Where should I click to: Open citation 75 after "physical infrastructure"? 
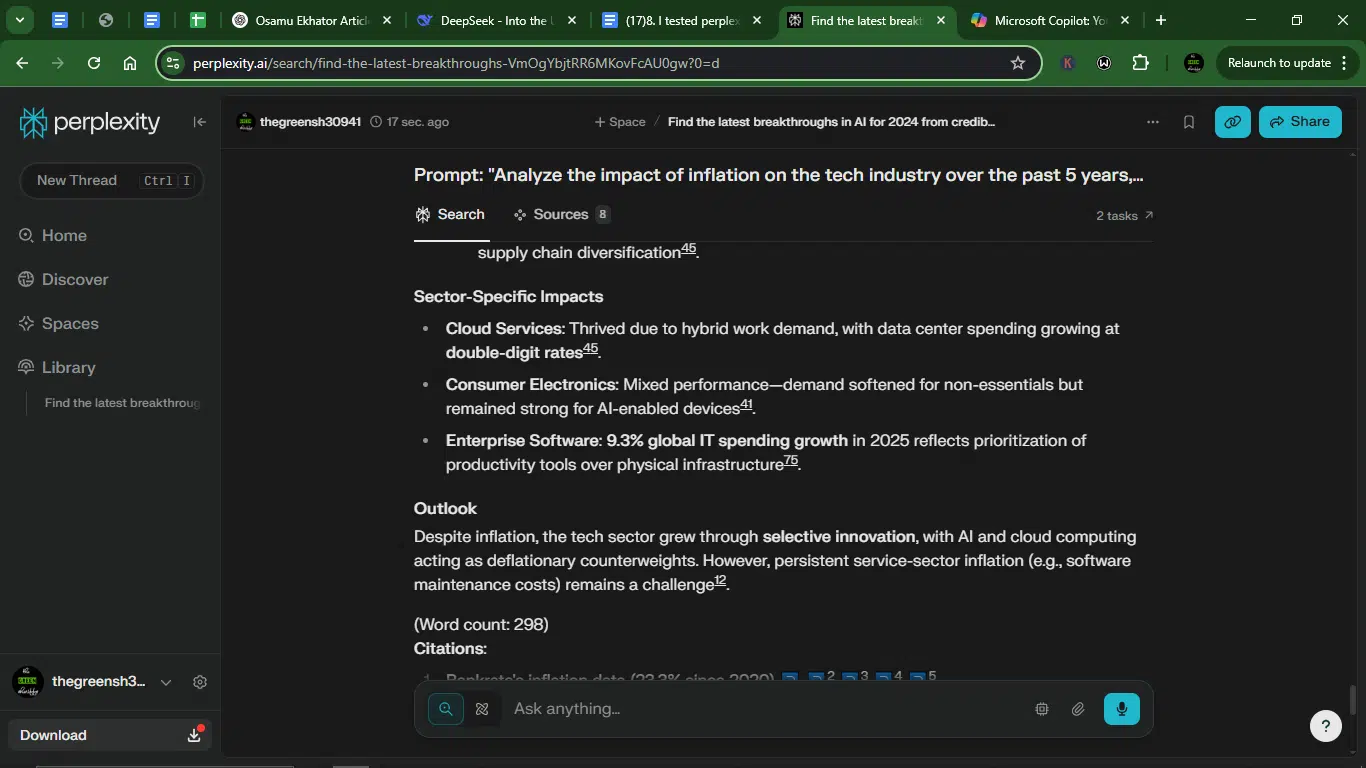coord(791,461)
